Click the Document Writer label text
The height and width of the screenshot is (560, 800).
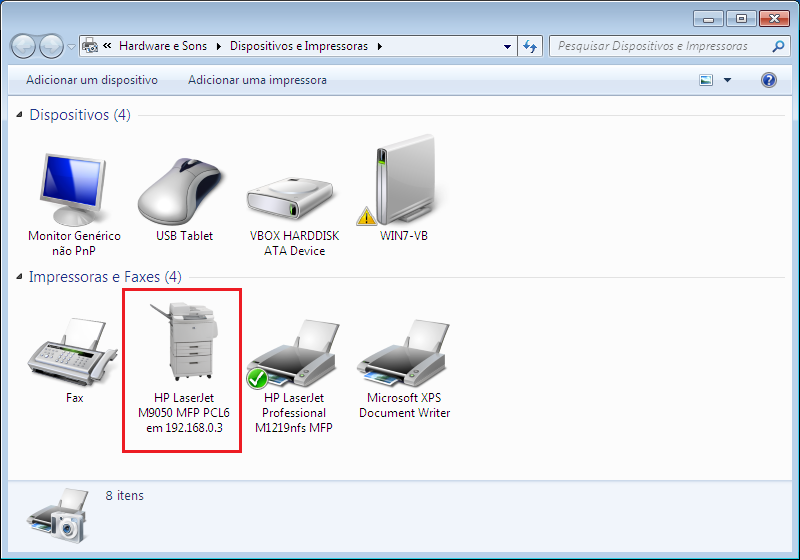(405, 413)
